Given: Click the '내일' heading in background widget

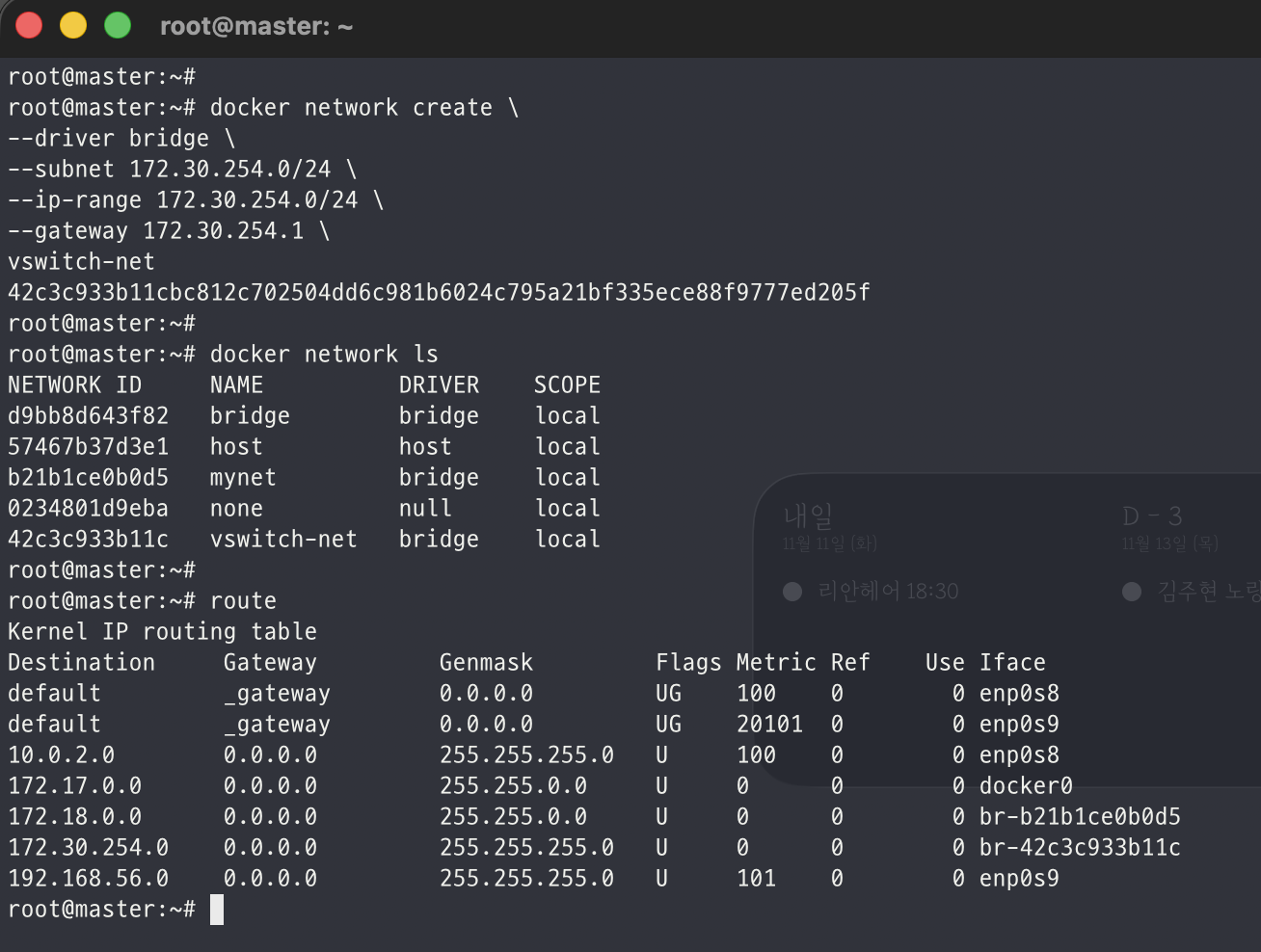Looking at the screenshot, I should click(808, 516).
